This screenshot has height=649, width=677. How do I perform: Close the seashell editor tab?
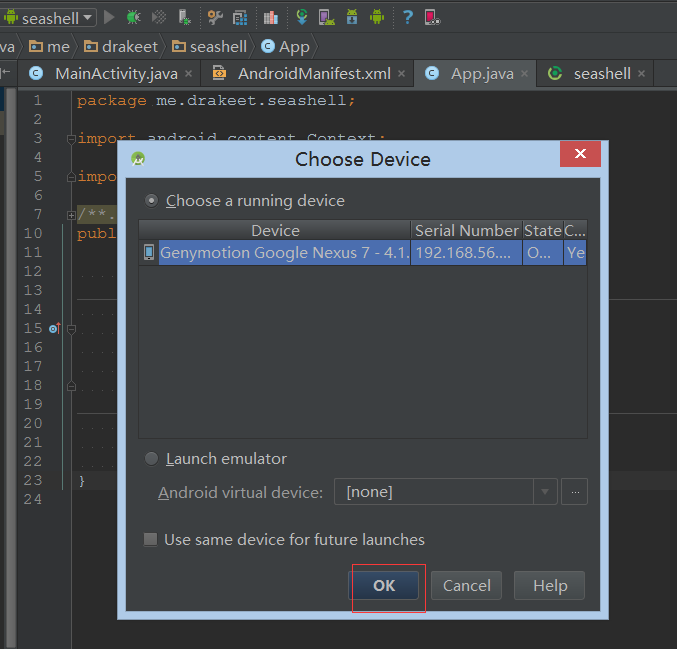point(642,73)
